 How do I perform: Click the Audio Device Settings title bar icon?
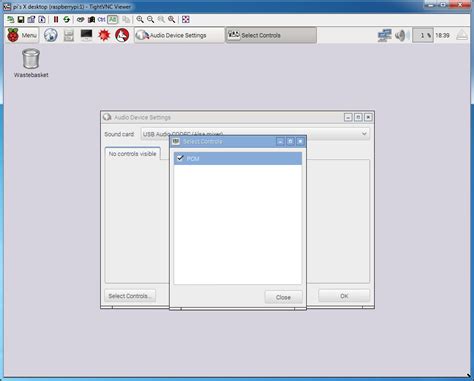pyautogui.click(x=107, y=117)
